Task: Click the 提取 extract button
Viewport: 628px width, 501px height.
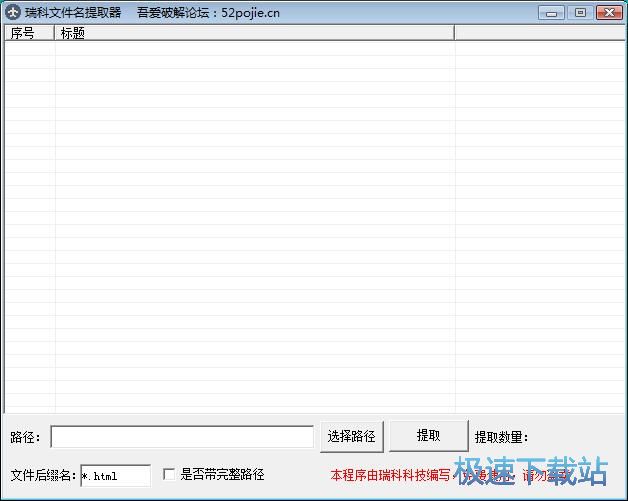Action: click(429, 436)
